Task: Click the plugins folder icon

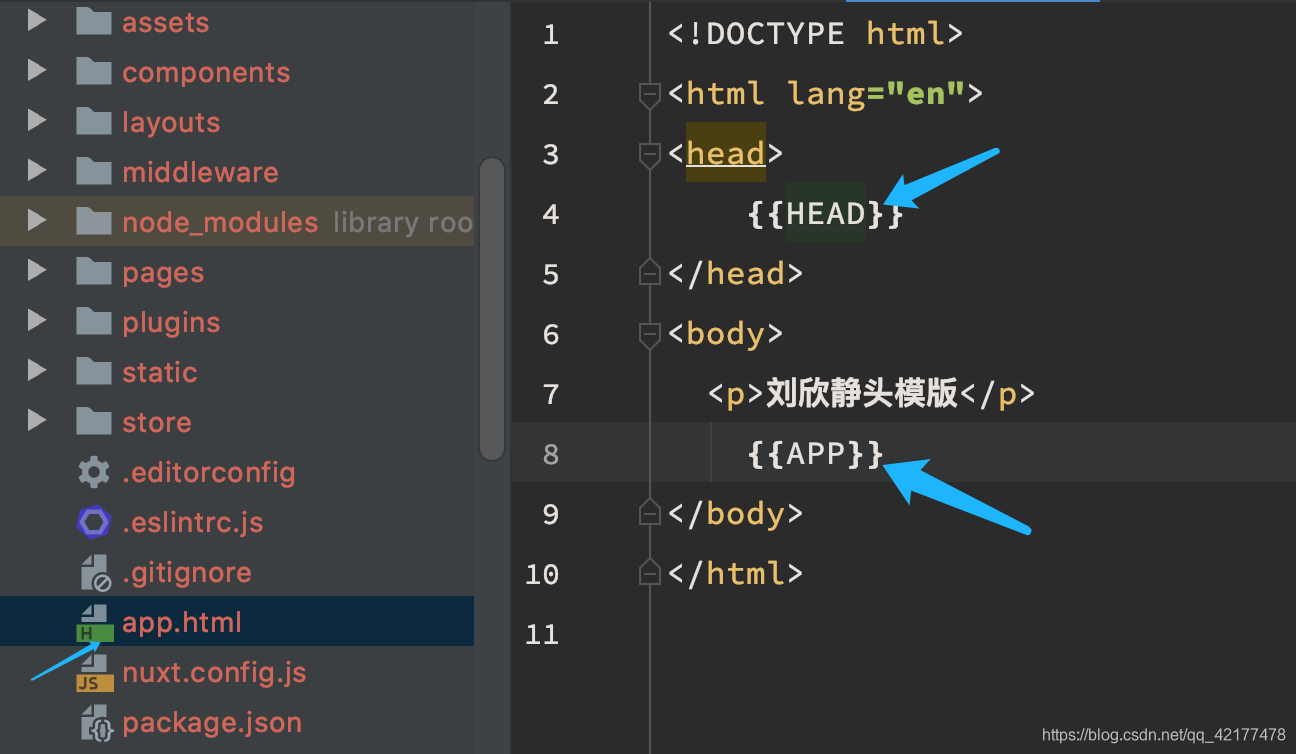Action: click(94, 320)
